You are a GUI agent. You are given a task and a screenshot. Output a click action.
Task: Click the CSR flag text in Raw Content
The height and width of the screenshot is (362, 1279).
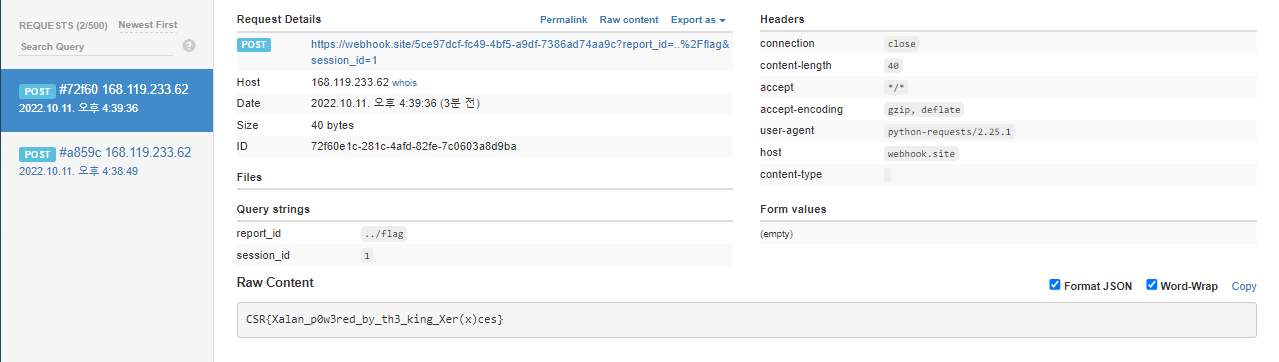(374, 320)
